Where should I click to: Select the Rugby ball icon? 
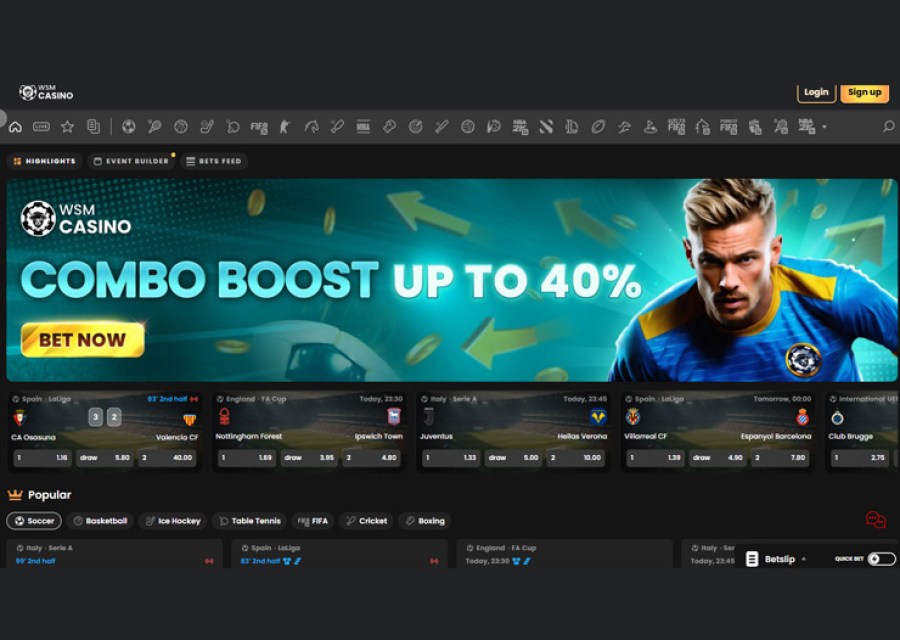point(598,127)
